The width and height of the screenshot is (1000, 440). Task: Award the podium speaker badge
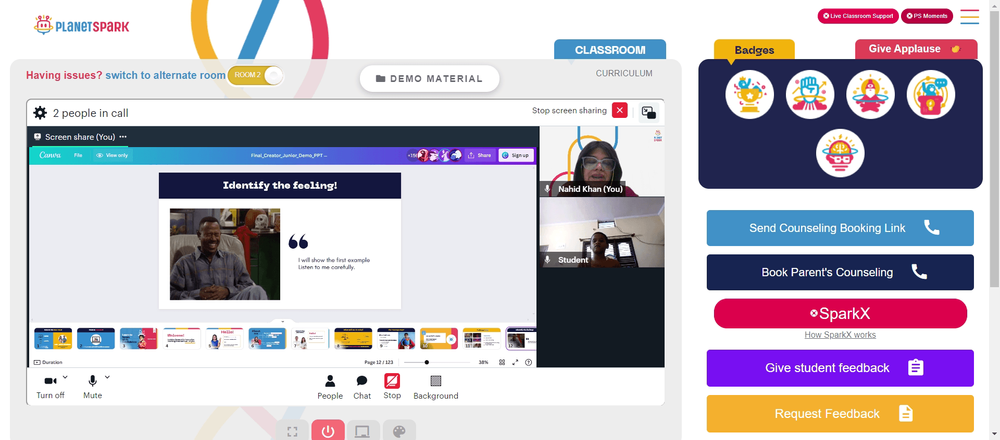tap(930, 94)
